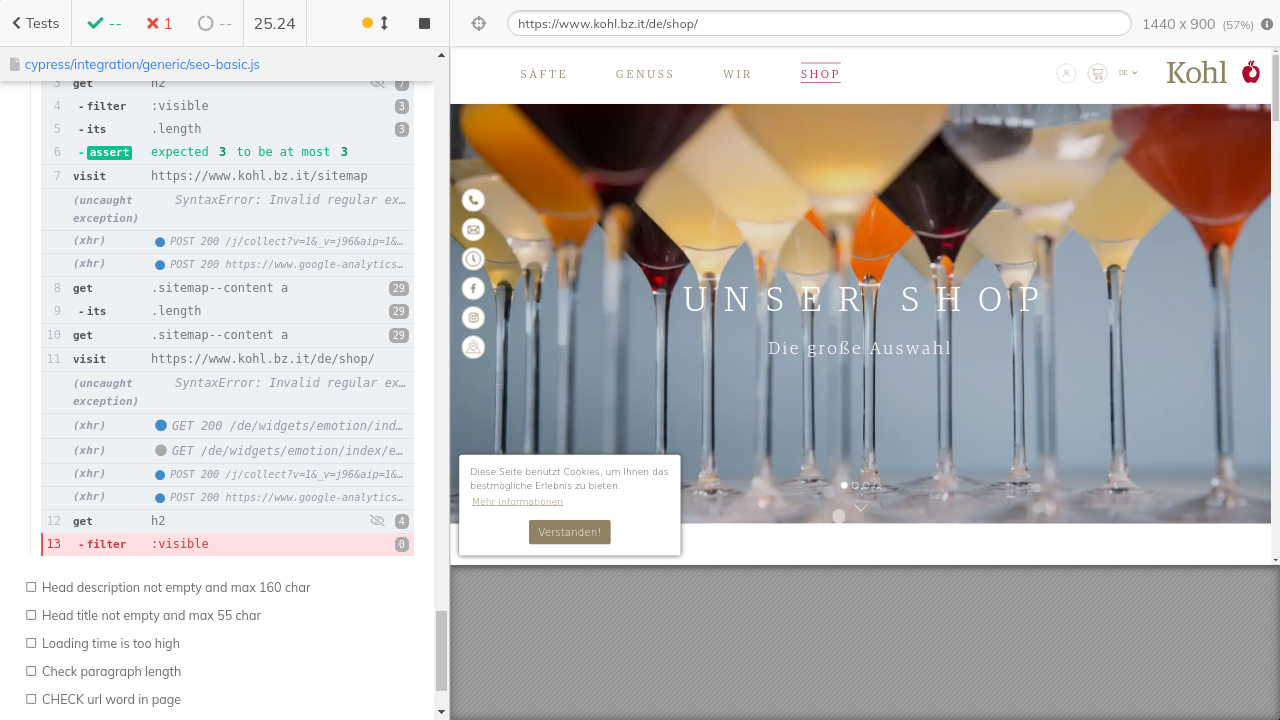Viewport: 1280px width, 720px height.
Task: Open the seo-basic.js spec file link
Action: [142, 64]
